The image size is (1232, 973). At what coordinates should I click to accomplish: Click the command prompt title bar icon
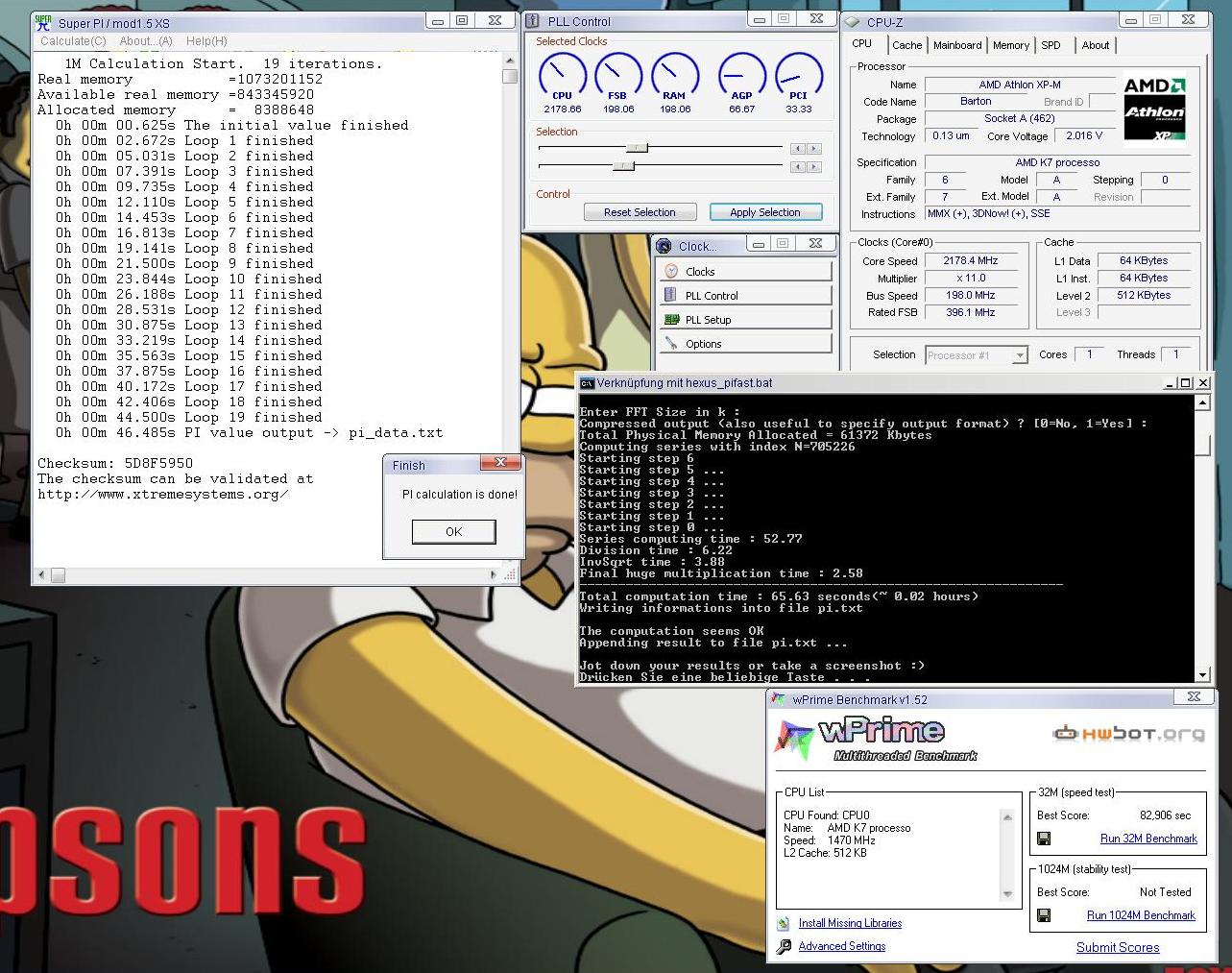click(587, 382)
